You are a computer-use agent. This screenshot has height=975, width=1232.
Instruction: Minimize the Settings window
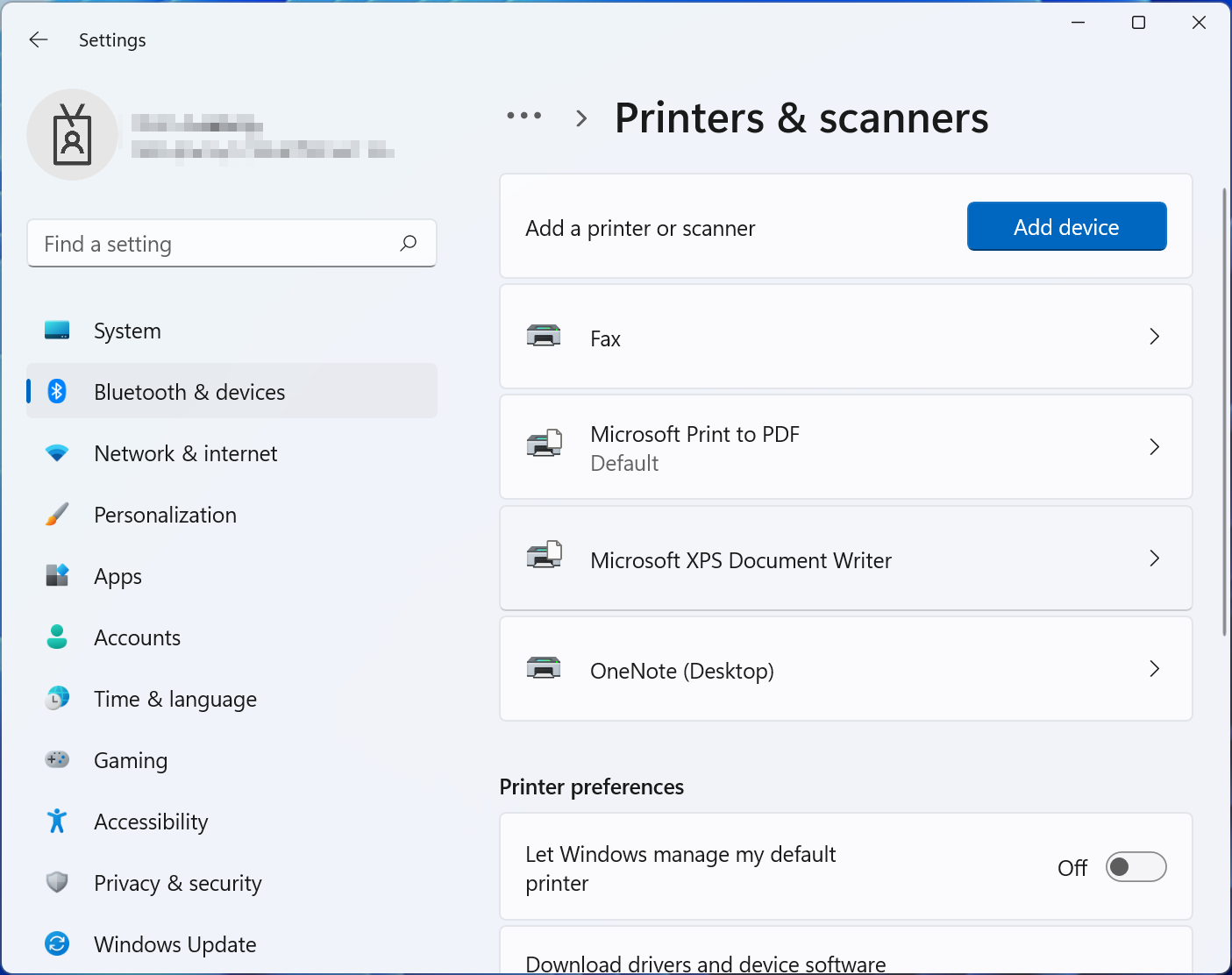pyautogui.click(x=1079, y=23)
